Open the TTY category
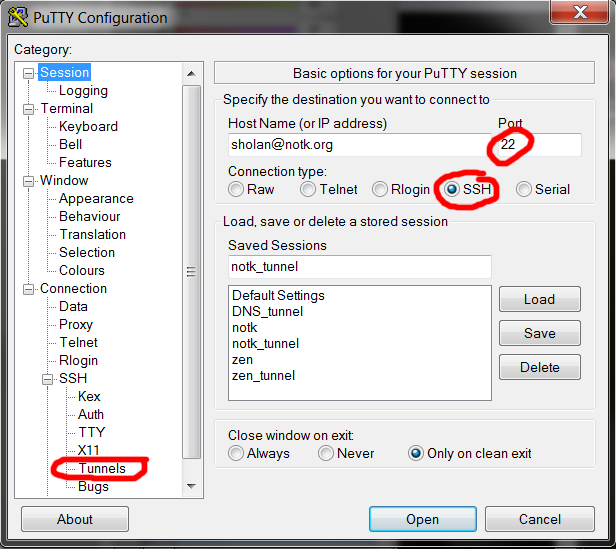Viewport: 616px width, 549px height. pos(92,432)
